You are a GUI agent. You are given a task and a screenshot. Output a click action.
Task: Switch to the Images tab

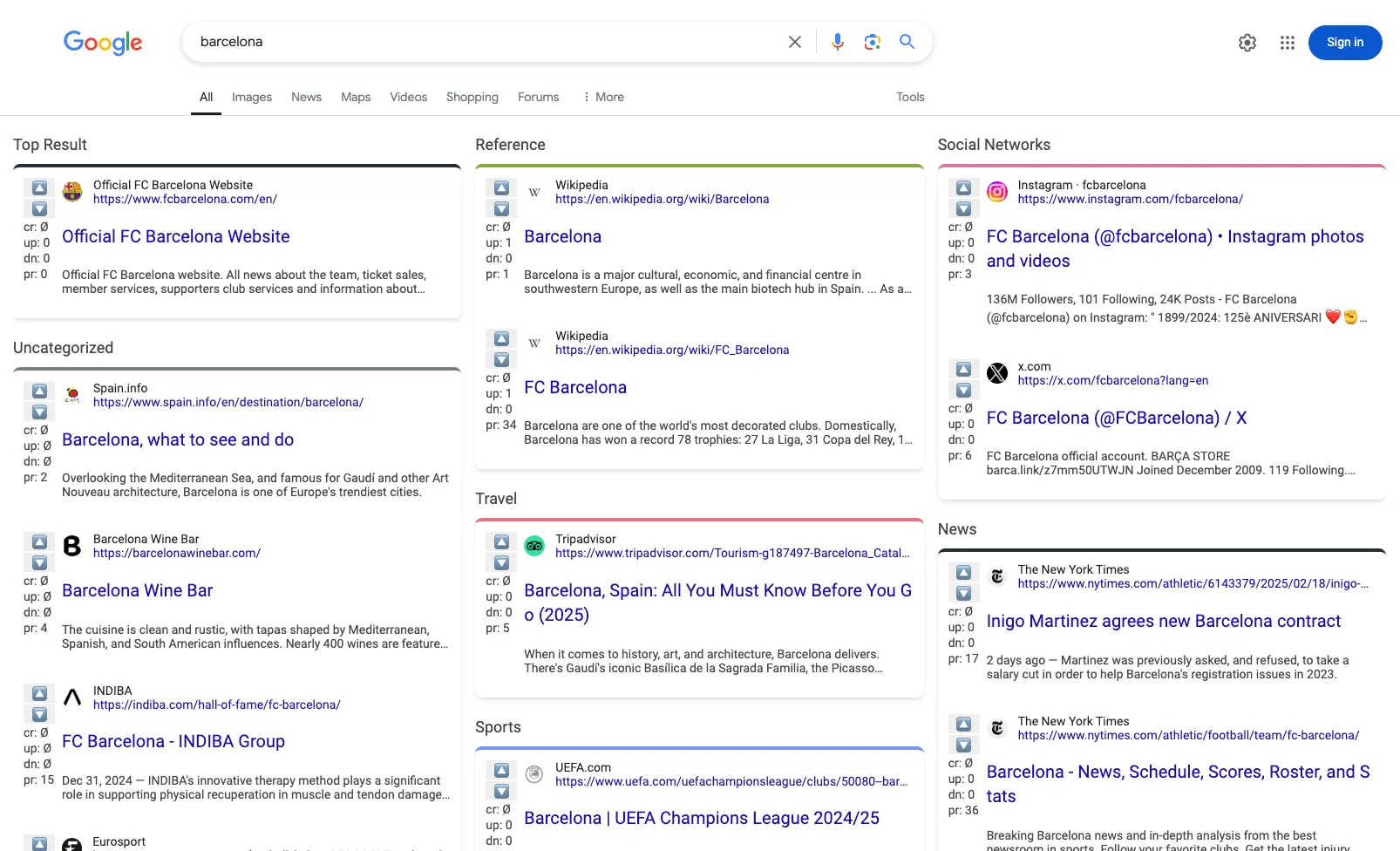(251, 97)
